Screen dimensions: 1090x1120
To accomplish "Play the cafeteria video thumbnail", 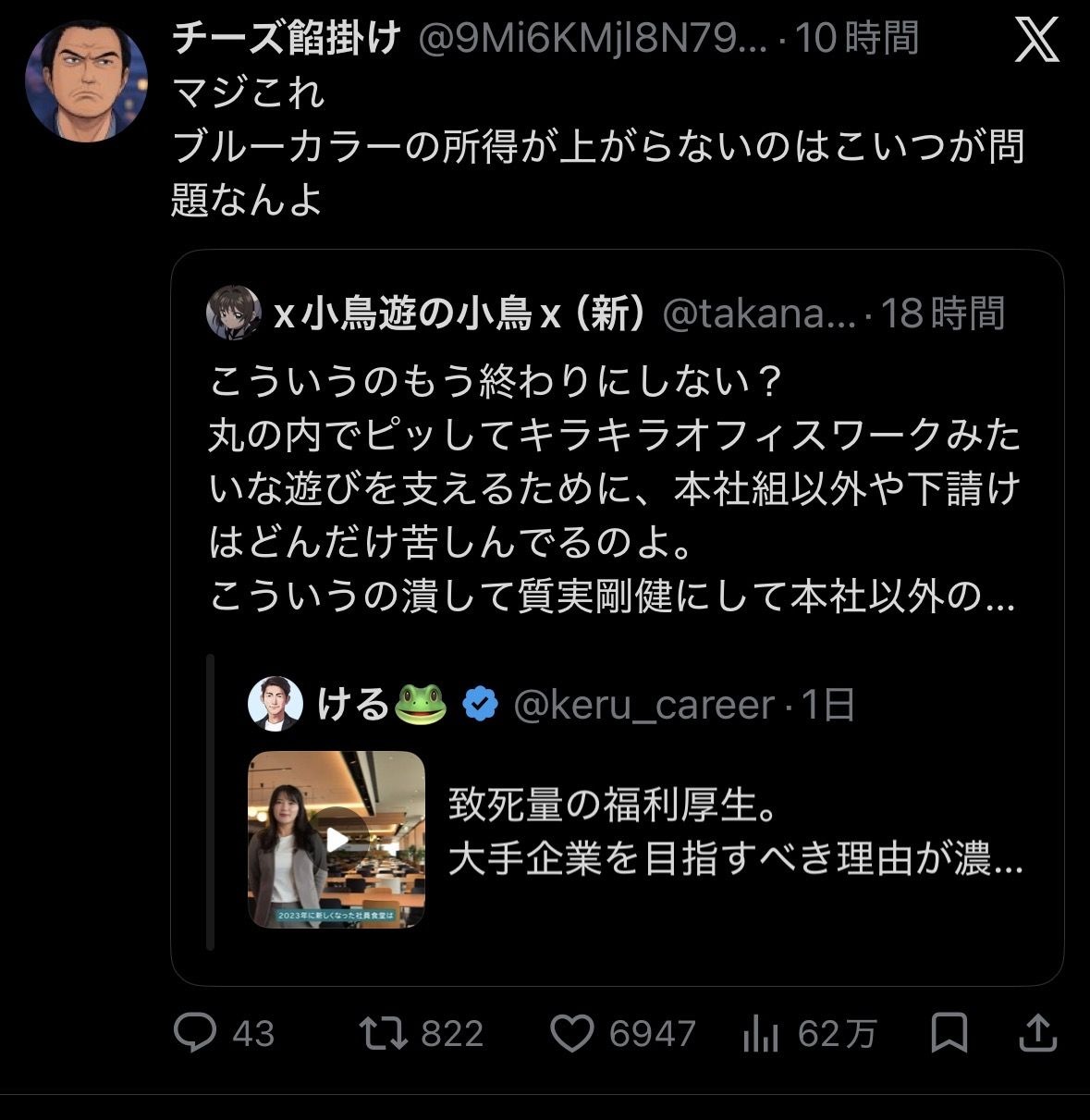I will pyautogui.click(x=337, y=839).
